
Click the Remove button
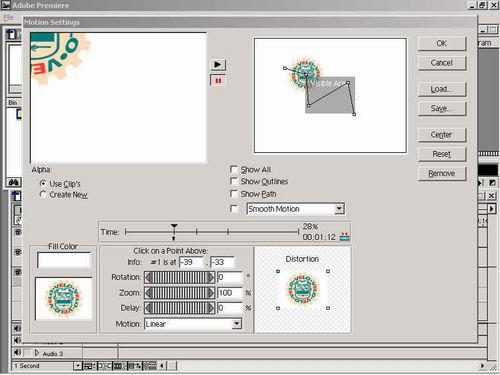click(442, 173)
